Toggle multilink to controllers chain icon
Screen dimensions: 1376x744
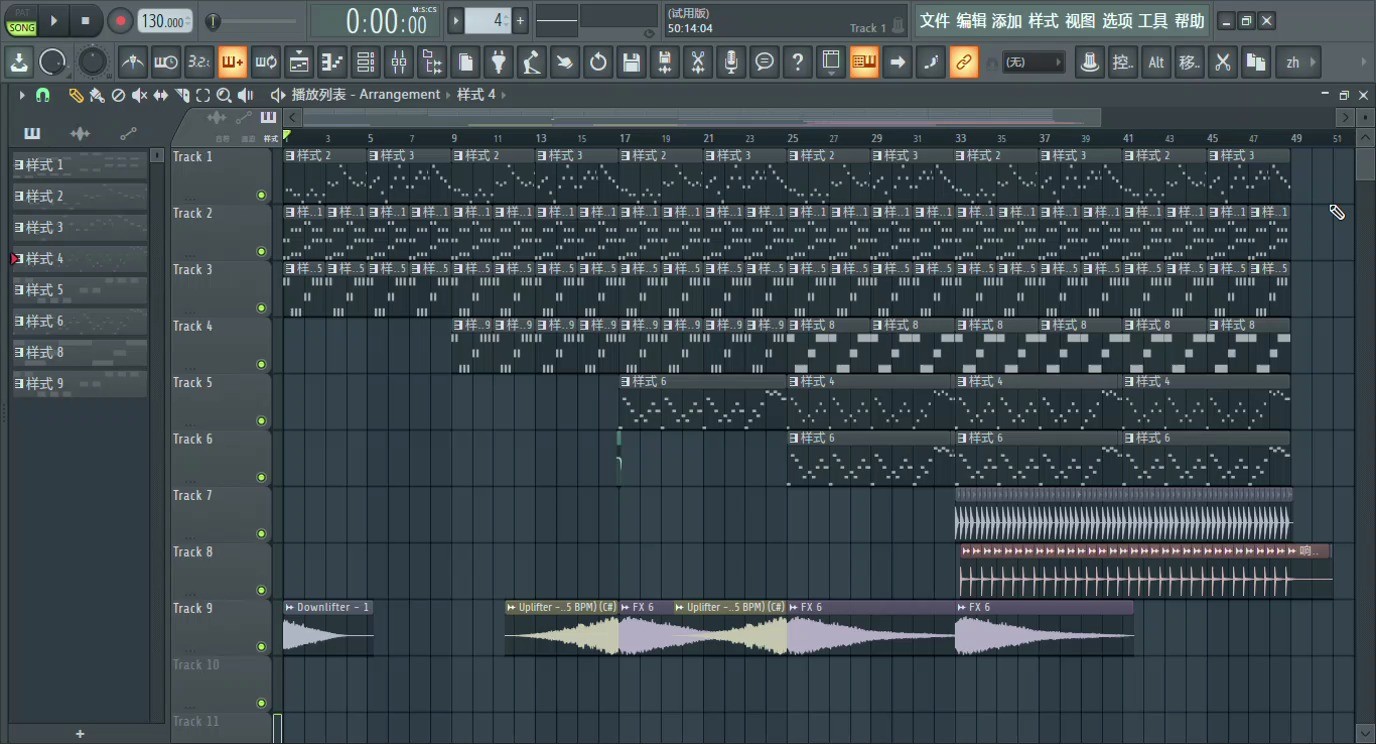964,62
